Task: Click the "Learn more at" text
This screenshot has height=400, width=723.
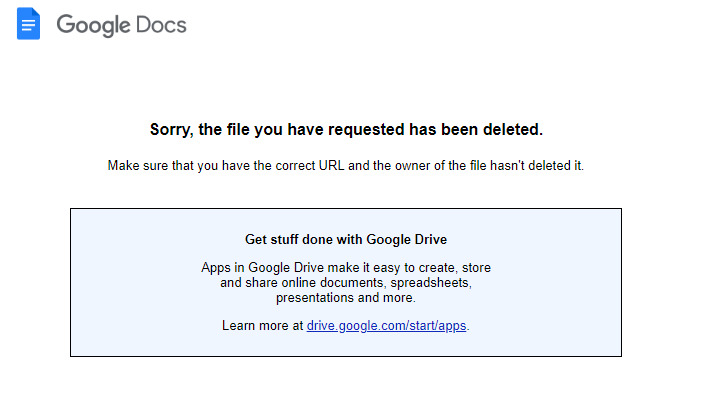Action: point(263,326)
